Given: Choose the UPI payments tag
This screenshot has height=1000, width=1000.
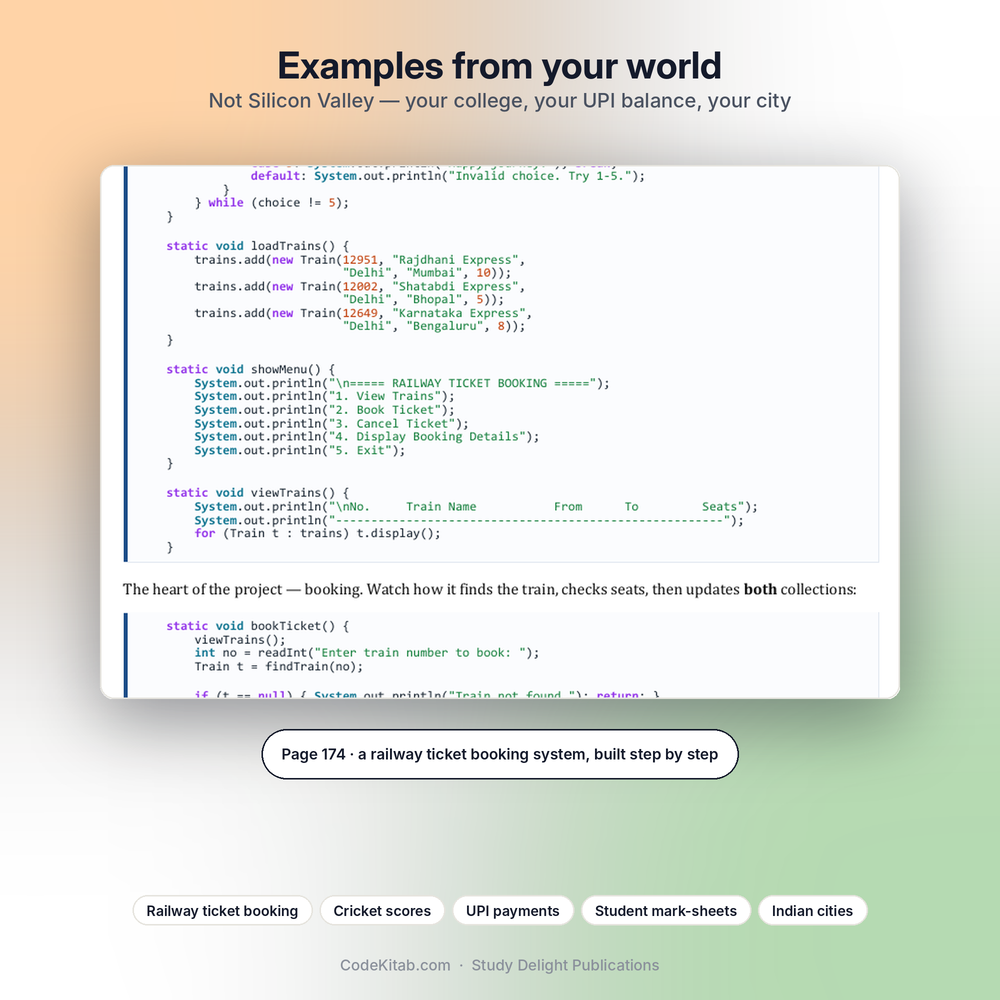Looking at the screenshot, I should coord(513,911).
